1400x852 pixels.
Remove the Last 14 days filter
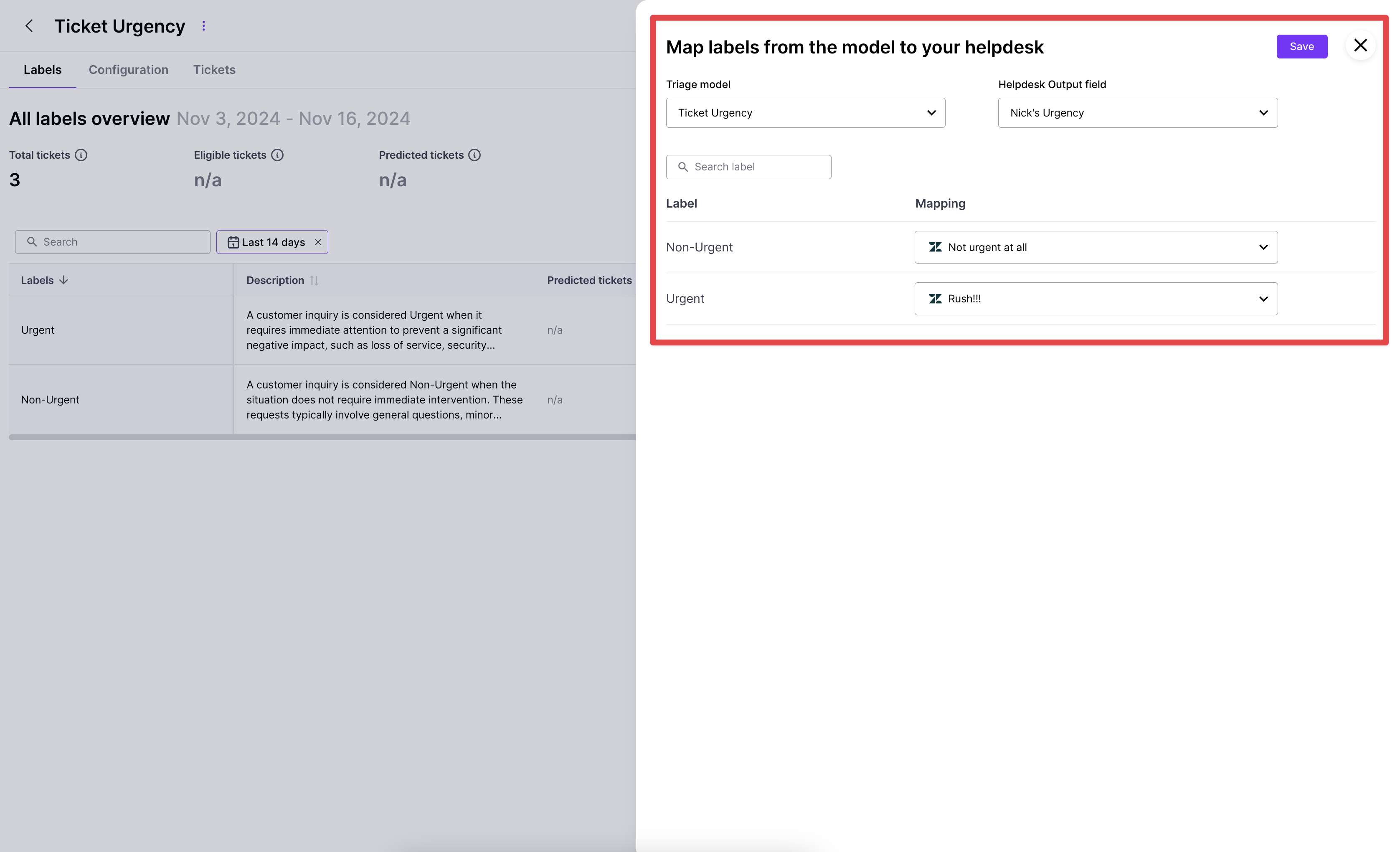[318, 242]
